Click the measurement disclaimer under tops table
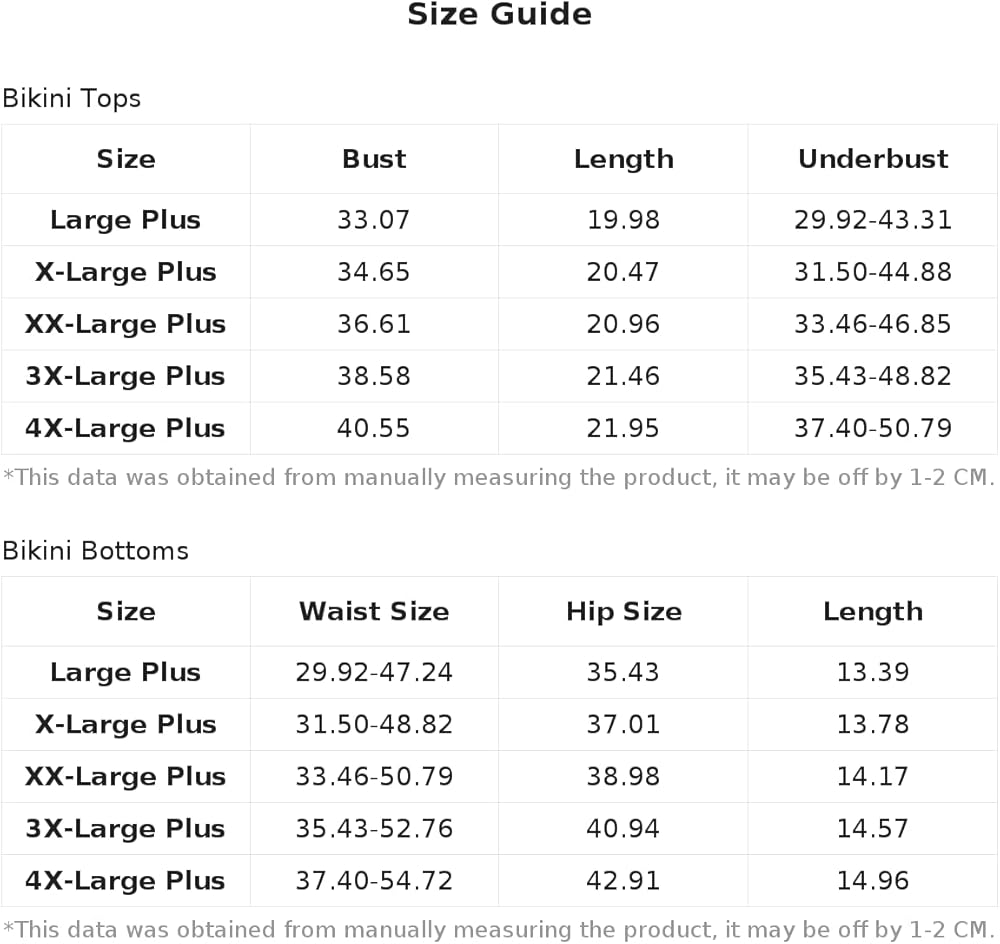This screenshot has height=944, width=1000. (x=499, y=477)
